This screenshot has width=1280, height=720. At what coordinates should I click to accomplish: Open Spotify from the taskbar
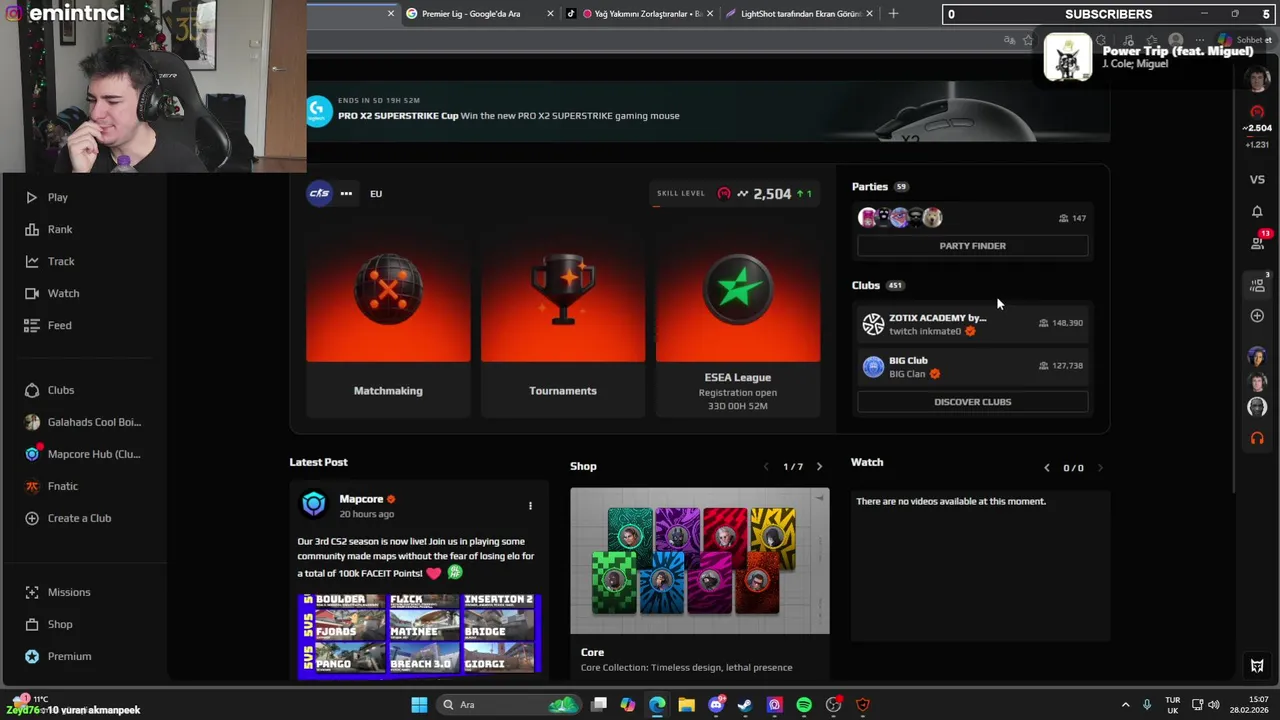[x=804, y=705]
